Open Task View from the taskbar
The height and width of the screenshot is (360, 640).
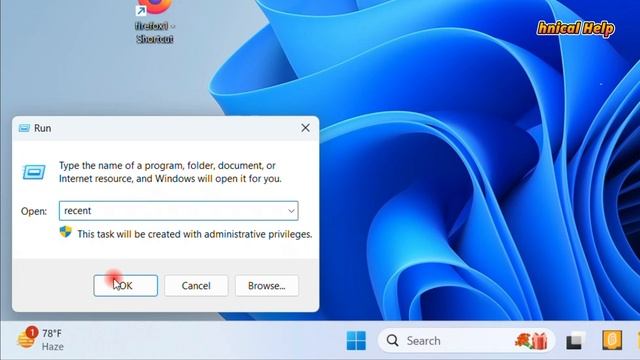click(x=576, y=340)
